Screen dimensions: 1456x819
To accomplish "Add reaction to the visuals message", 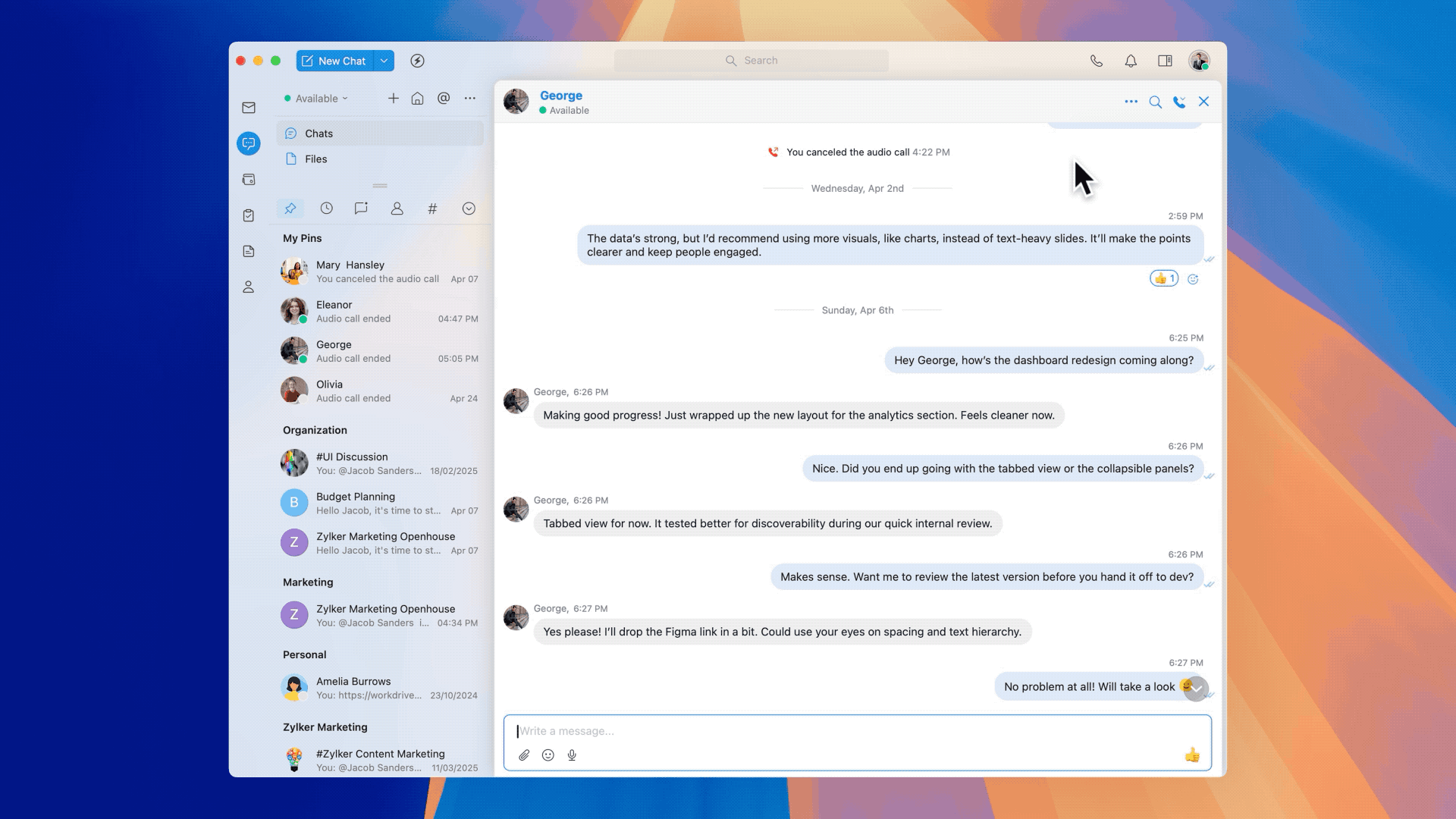I will coord(1193,279).
